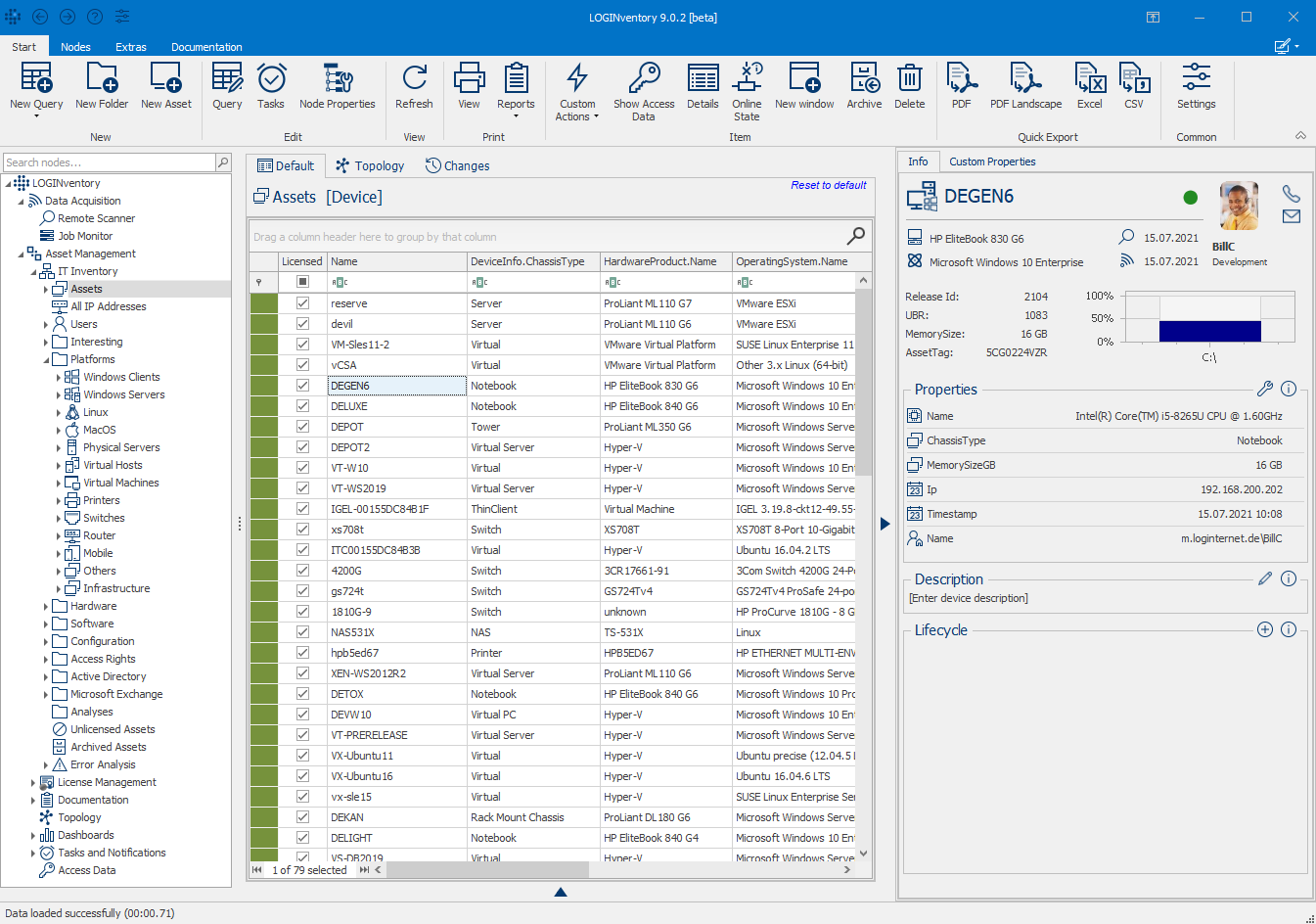This screenshot has height=924, width=1316.
Task: Open the Custom Properties tab
Action: (x=992, y=162)
